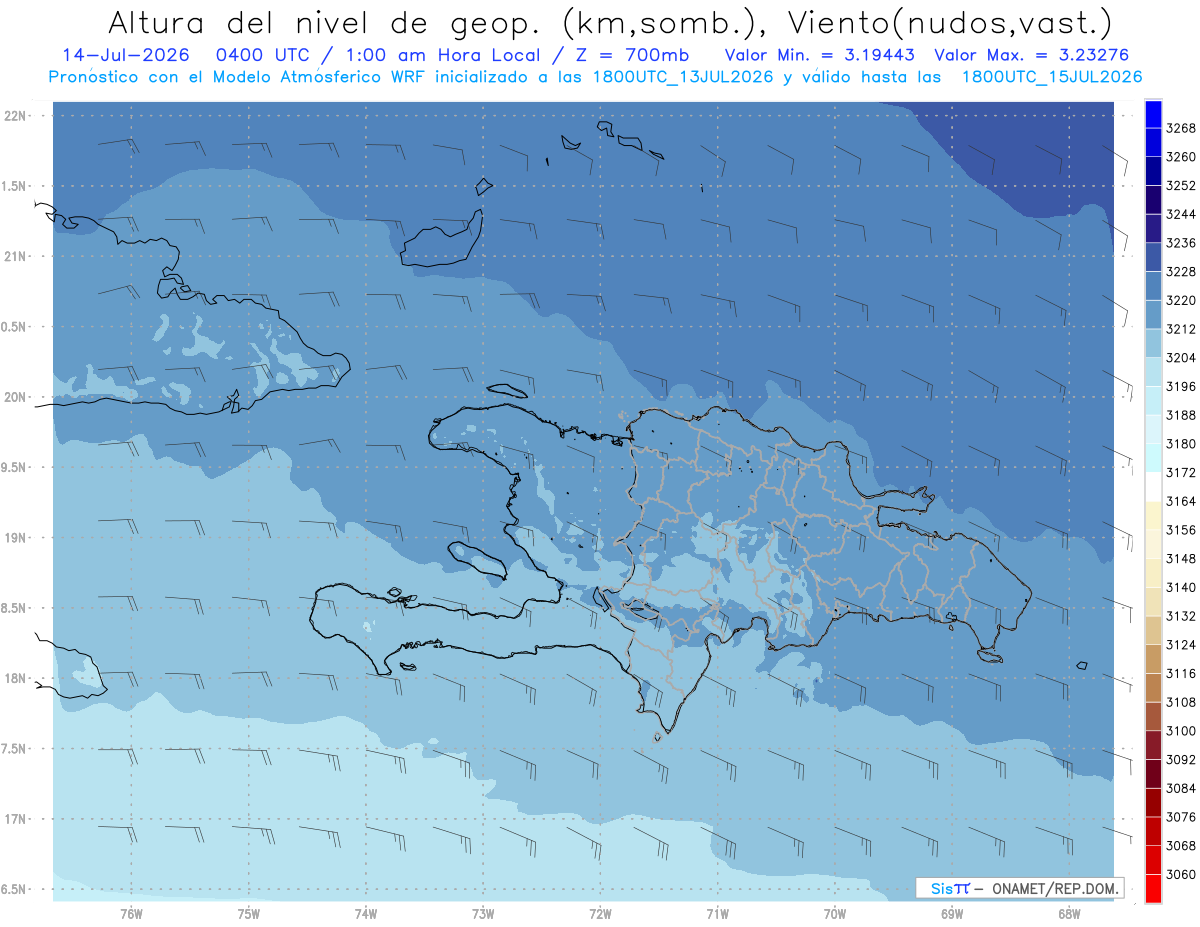Screen dimensions: 1200x927
Task: Click the '75W' longitude label
Action: pyautogui.click(x=248, y=914)
